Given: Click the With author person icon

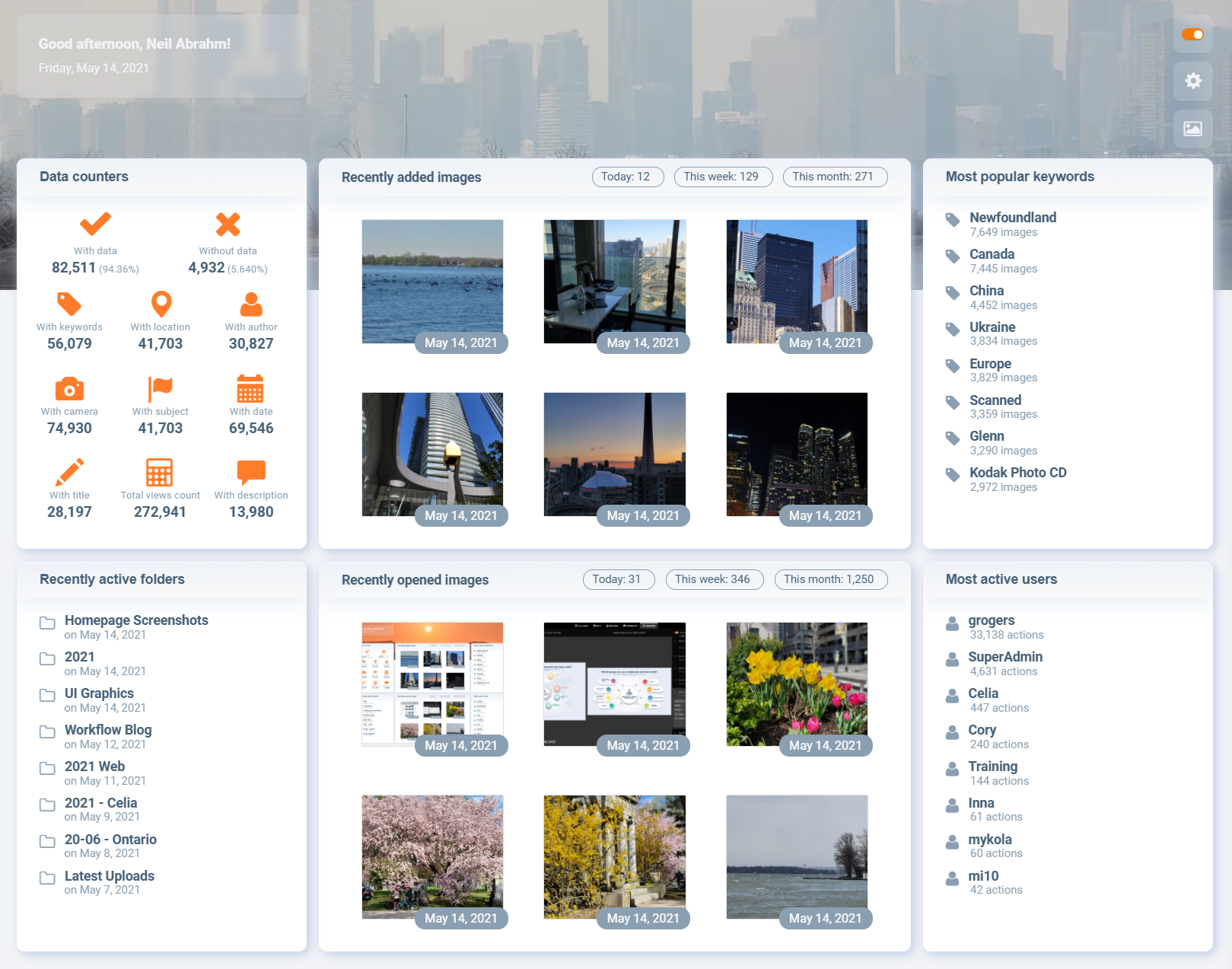Looking at the screenshot, I should (x=250, y=304).
